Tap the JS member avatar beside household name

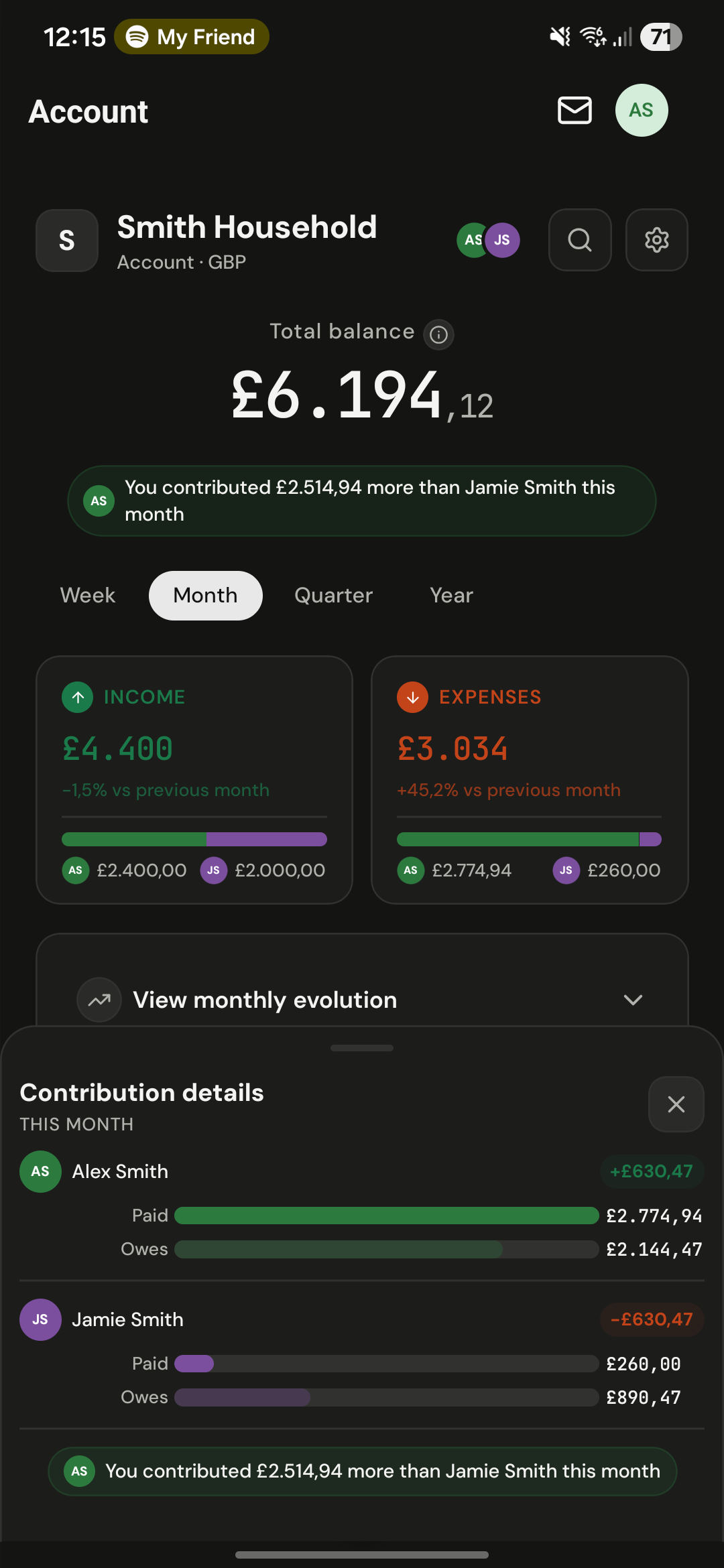click(503, 240)
